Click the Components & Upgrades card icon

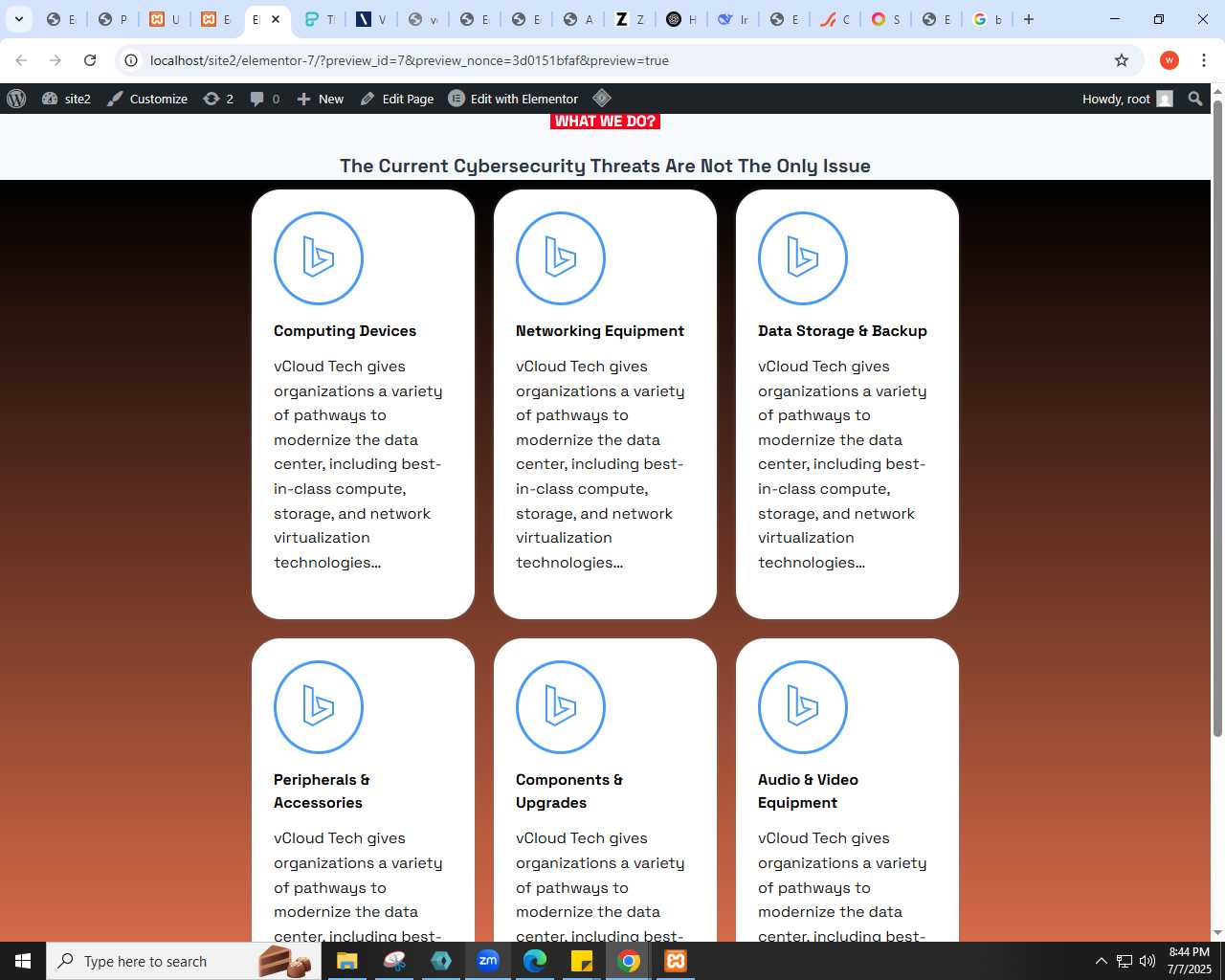point(561,707)
